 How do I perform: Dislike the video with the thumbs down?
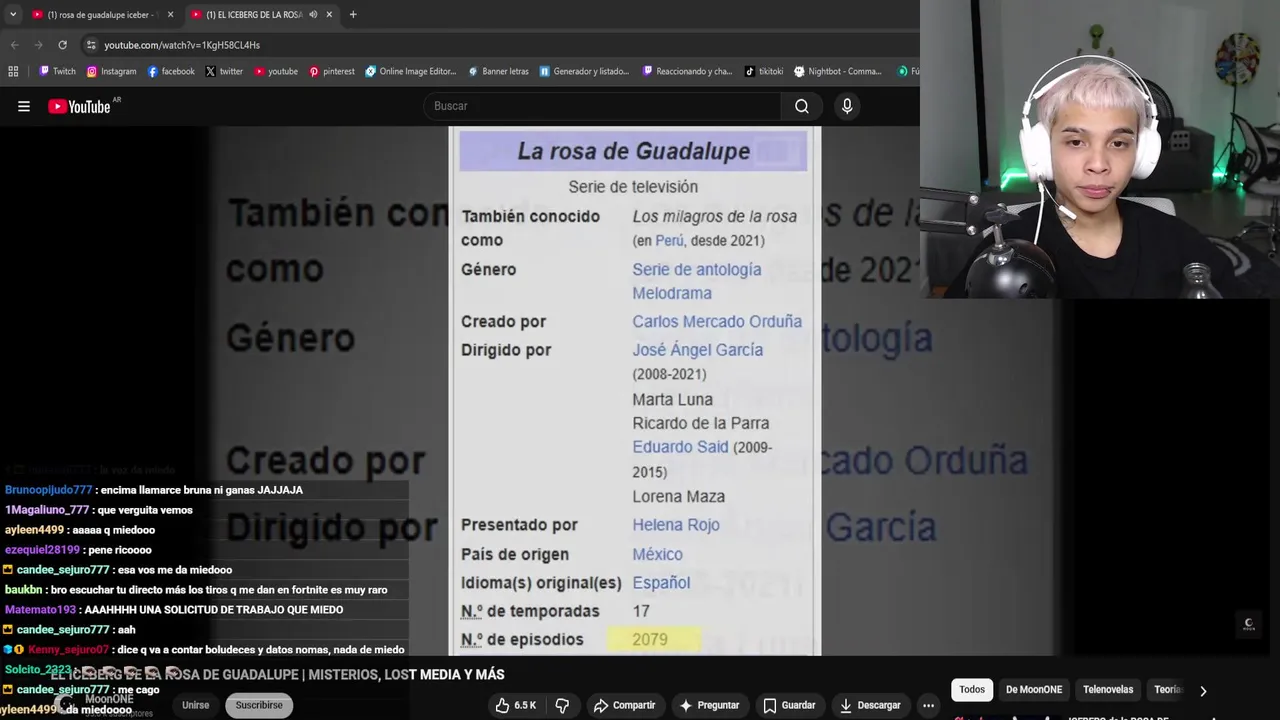tap(562, 705)
